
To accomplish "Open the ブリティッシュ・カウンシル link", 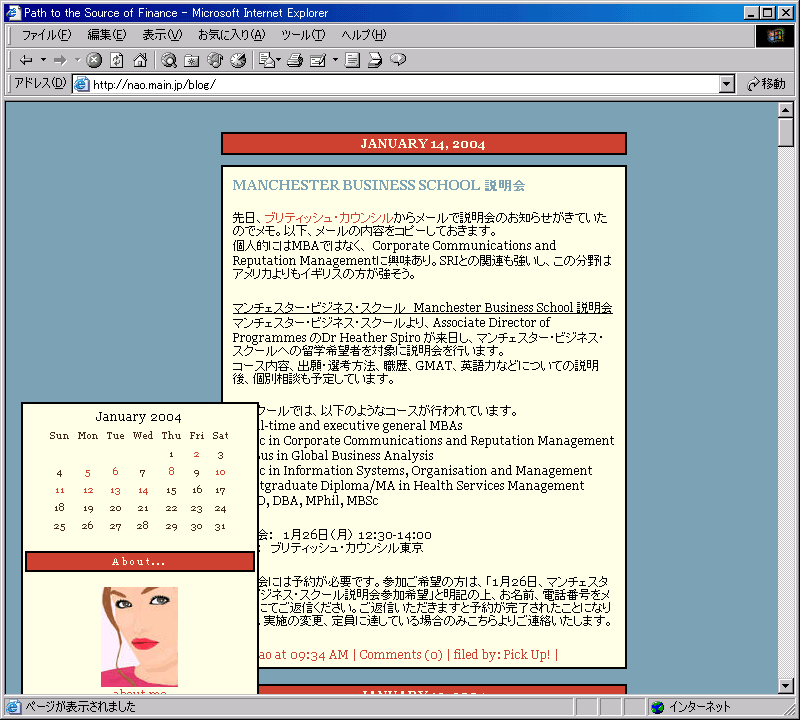I will (x=329, y=218).
